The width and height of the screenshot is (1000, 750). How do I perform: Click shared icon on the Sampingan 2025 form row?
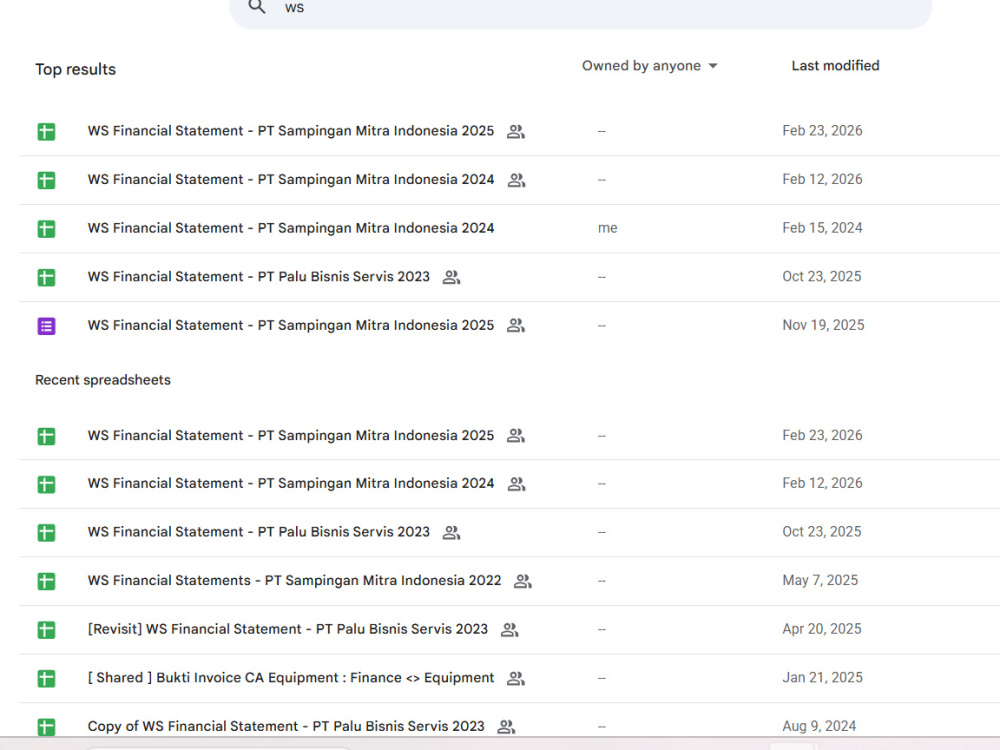pyautogui.click(x=515, y=326)
